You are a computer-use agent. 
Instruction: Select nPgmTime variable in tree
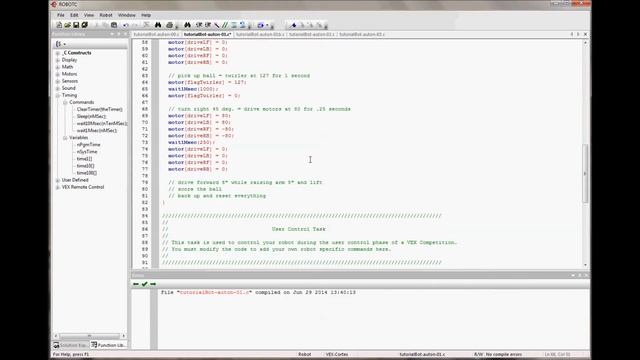[x=89, y=144]
